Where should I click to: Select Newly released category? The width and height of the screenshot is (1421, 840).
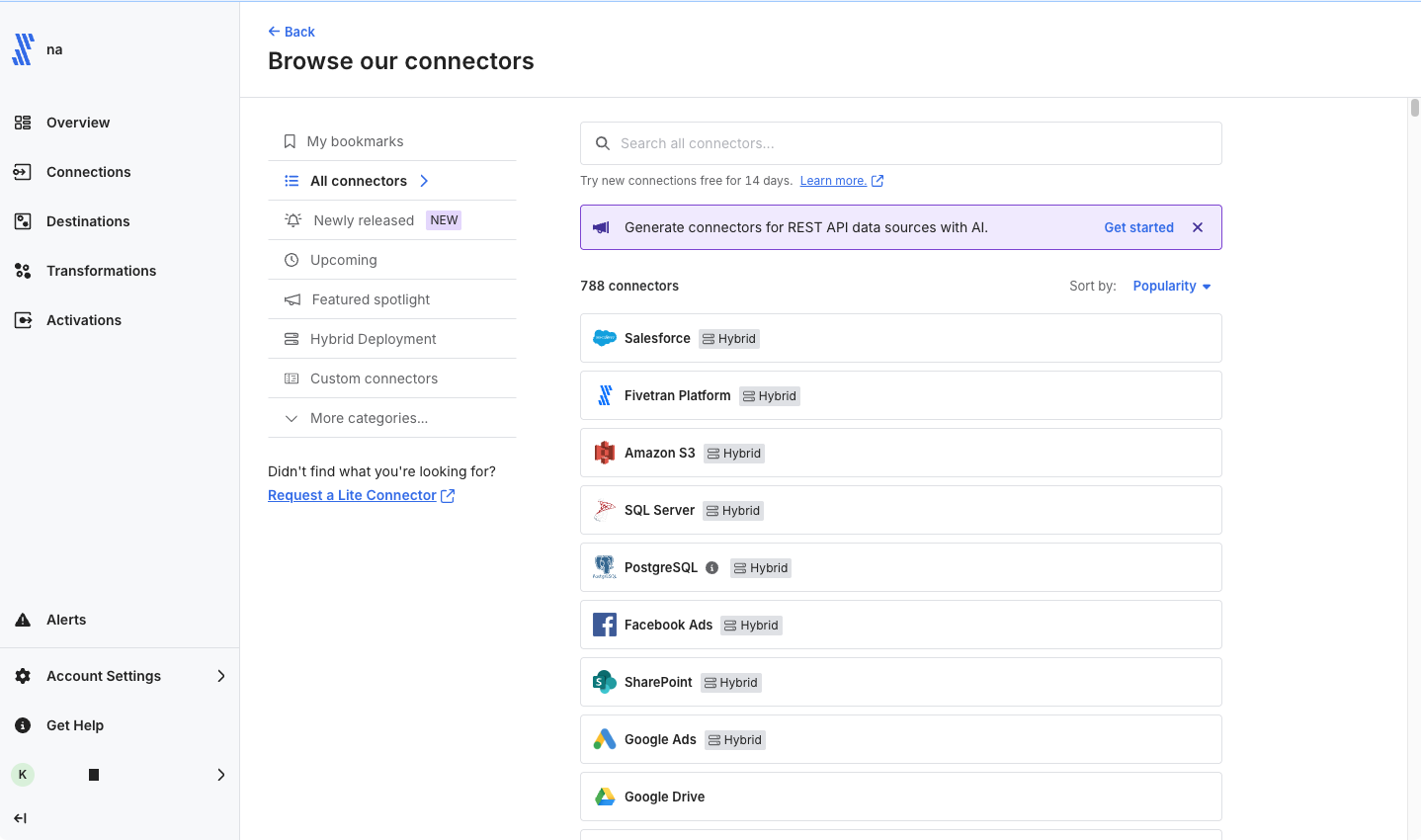coord(392,220)
